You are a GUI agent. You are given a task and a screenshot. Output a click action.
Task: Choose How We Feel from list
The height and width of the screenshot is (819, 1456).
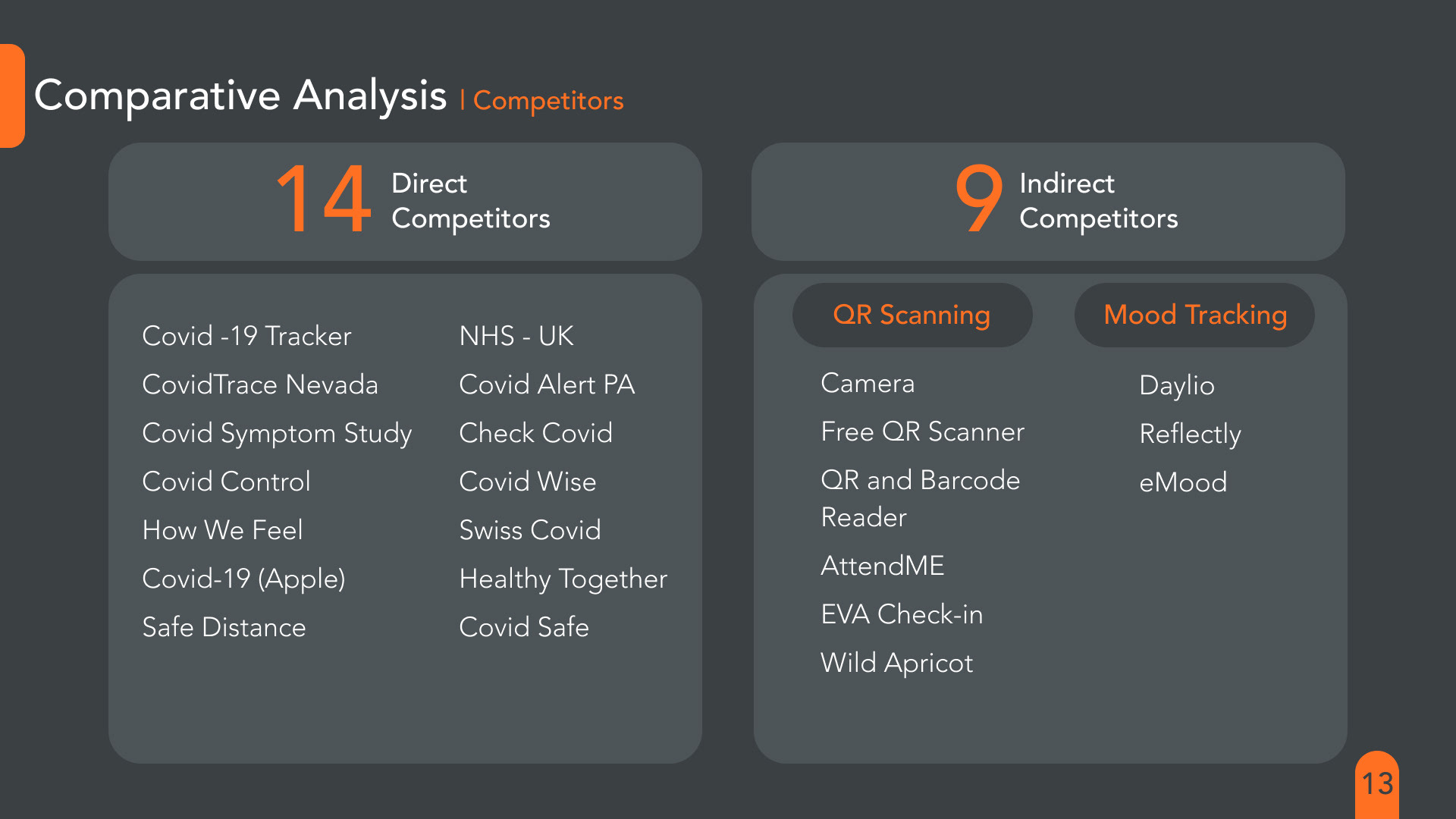pyautogui.click(x=222, y=530)
